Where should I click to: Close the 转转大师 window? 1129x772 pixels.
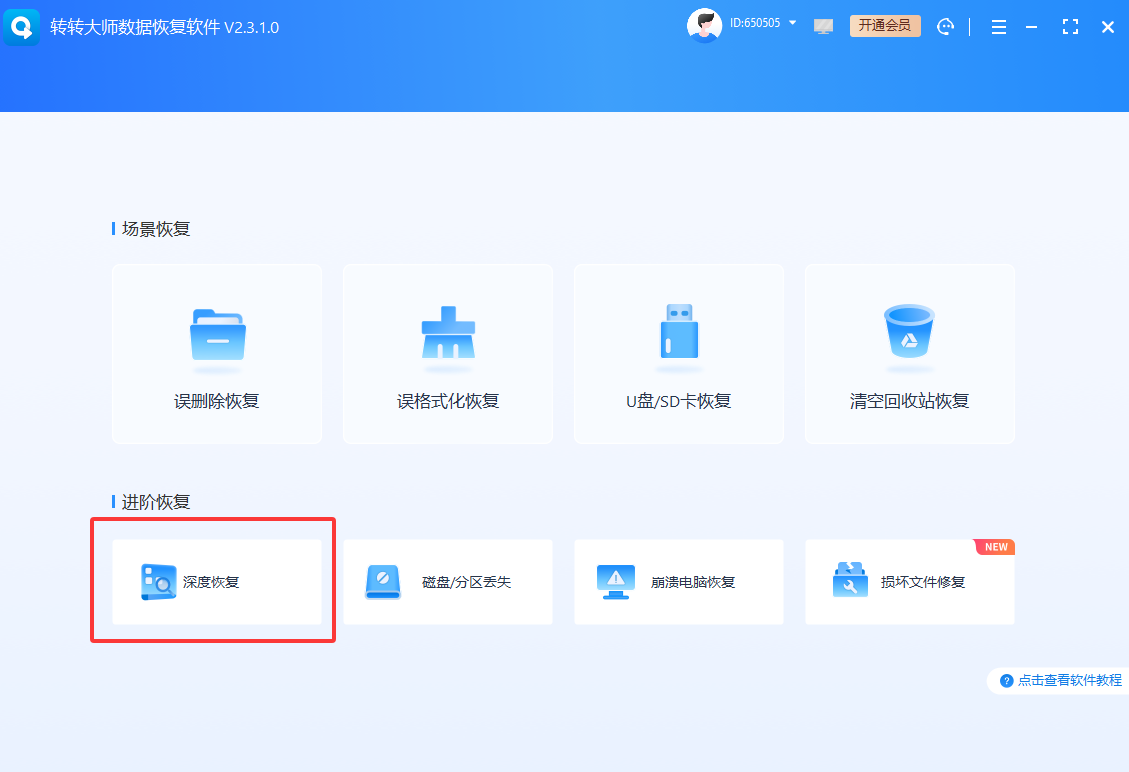pos(1108,27)
